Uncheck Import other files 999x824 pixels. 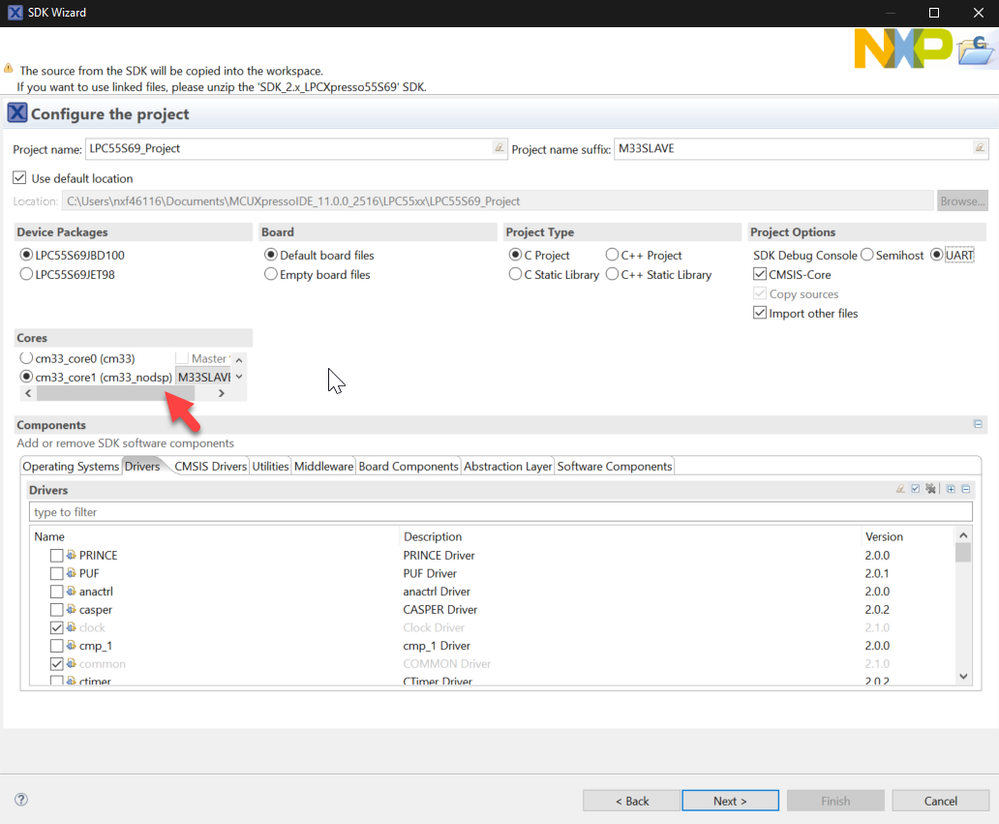759,313
